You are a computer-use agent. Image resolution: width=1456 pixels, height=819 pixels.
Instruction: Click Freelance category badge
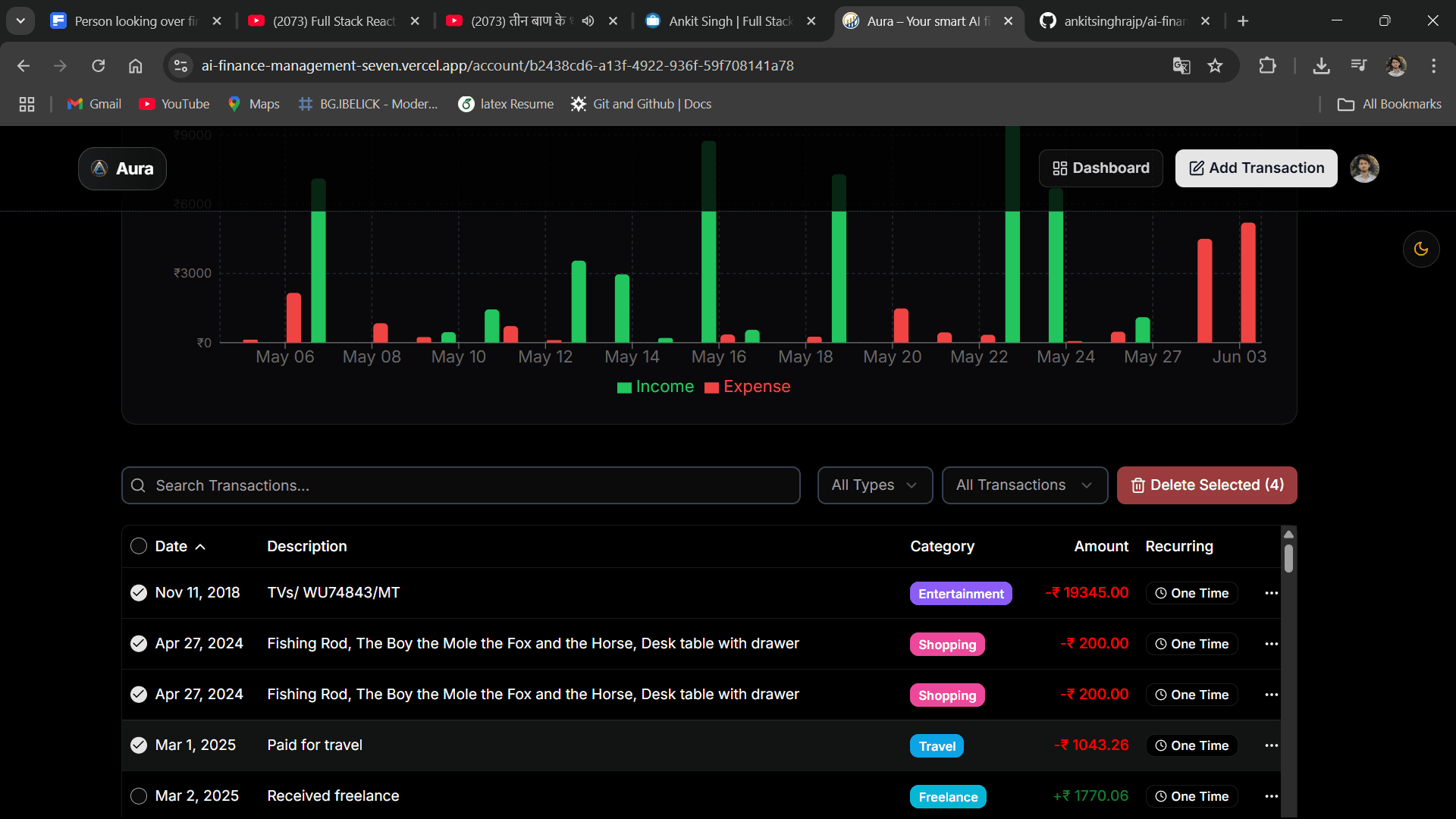tap(948, 797)
